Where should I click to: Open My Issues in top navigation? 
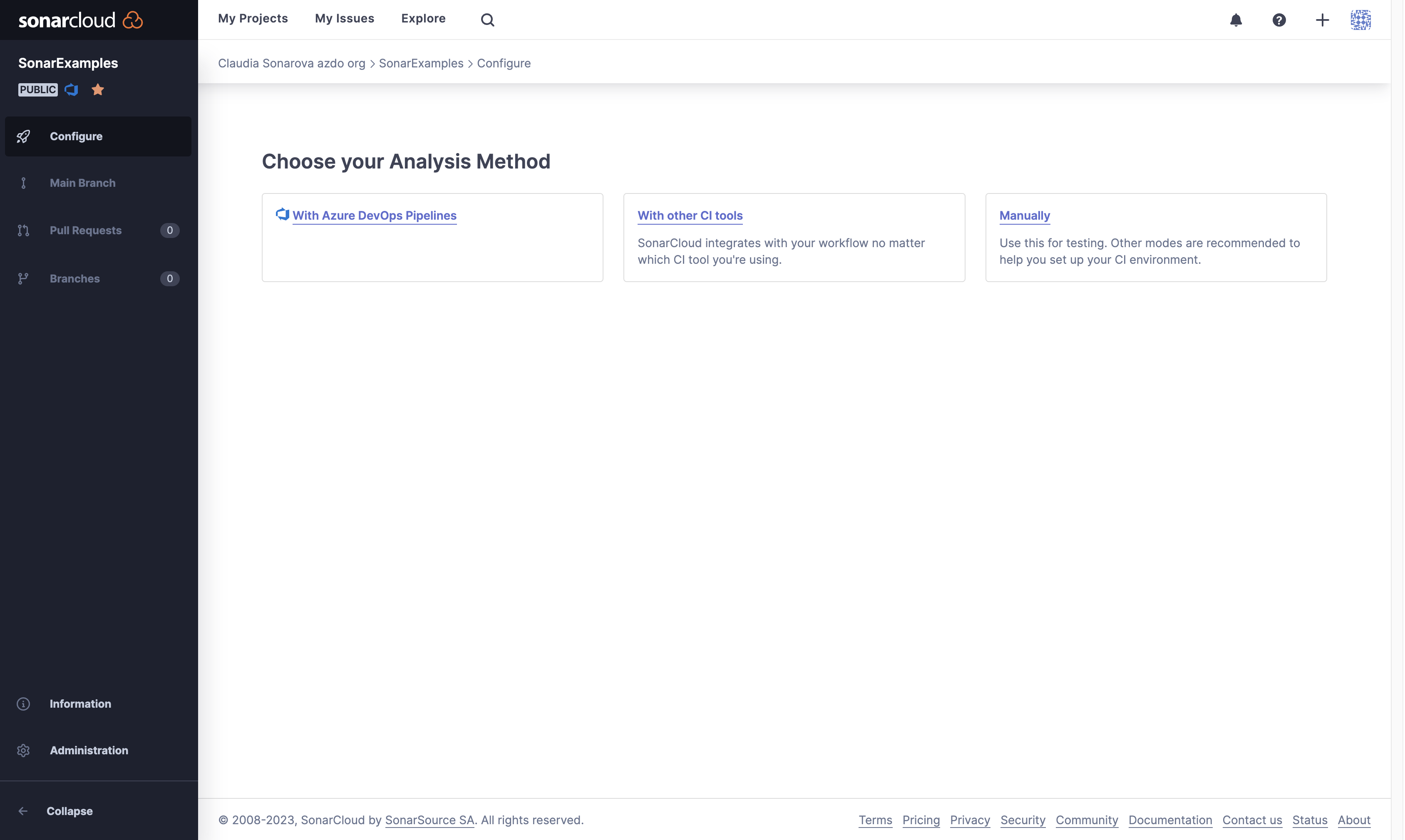(x=345, y=19)
